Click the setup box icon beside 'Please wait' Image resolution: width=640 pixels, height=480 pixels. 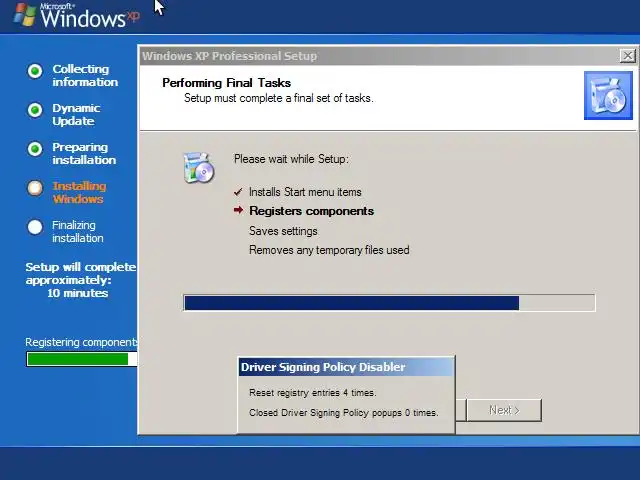click(x=199, y=167)
